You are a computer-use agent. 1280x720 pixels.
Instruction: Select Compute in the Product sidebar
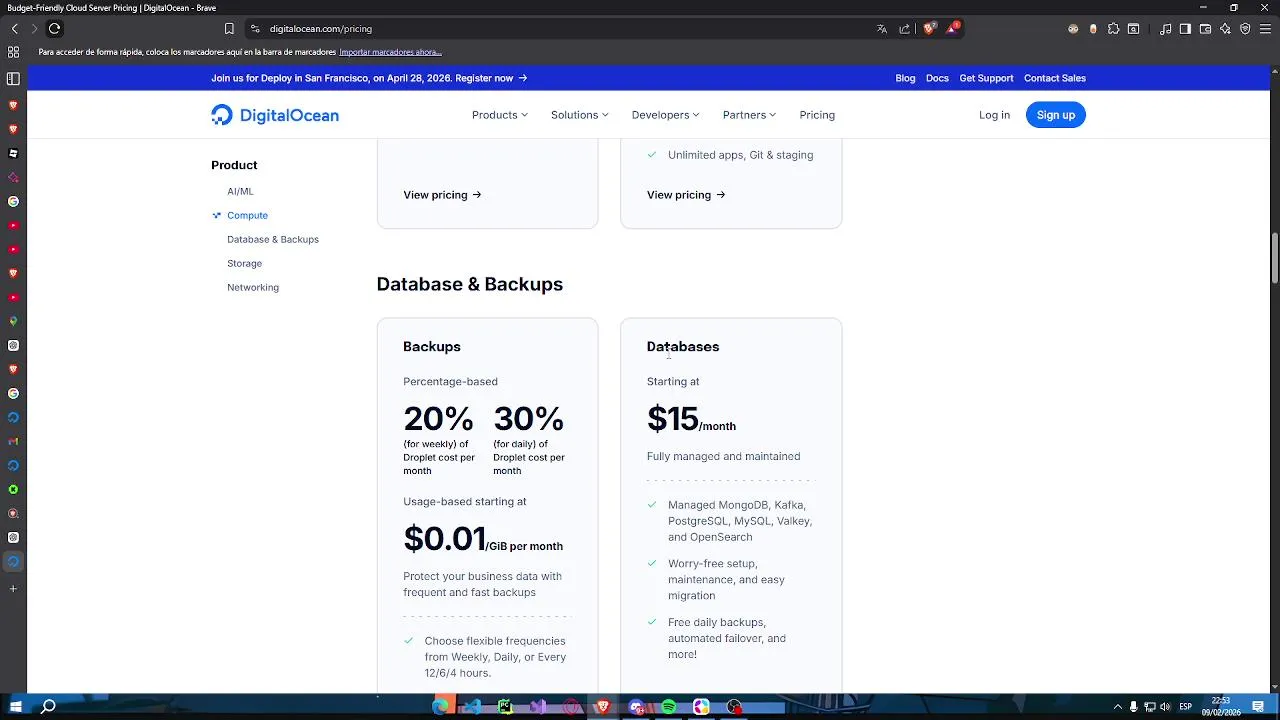pos(247,215)
